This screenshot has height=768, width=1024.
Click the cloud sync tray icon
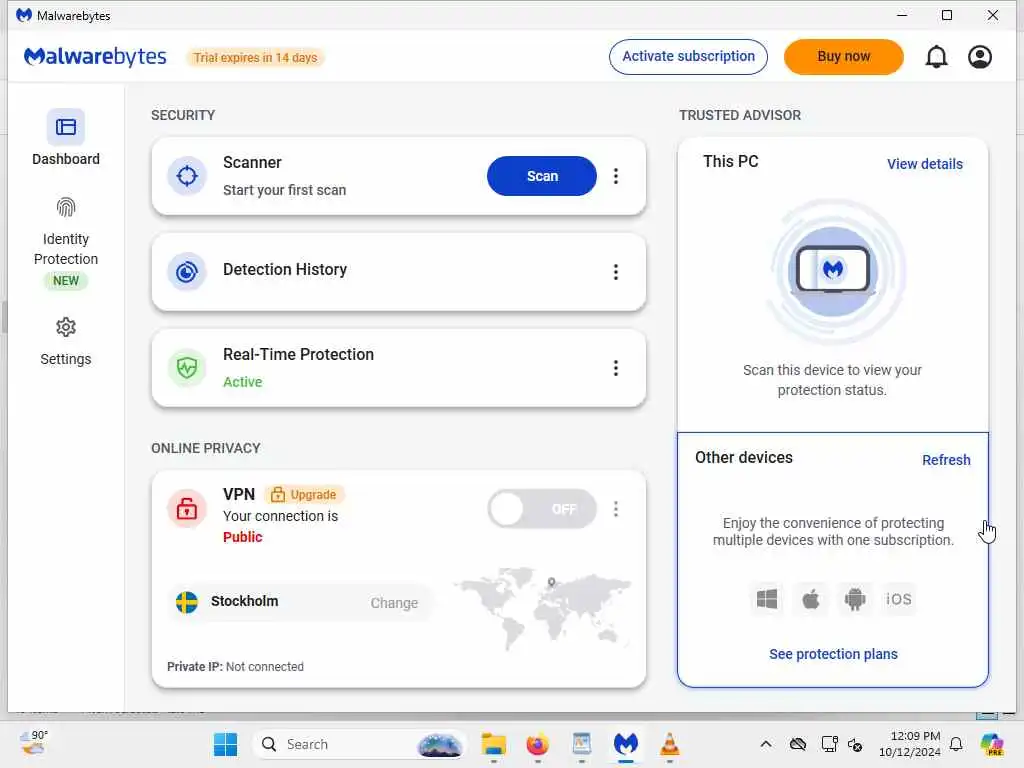coord(798,744)
